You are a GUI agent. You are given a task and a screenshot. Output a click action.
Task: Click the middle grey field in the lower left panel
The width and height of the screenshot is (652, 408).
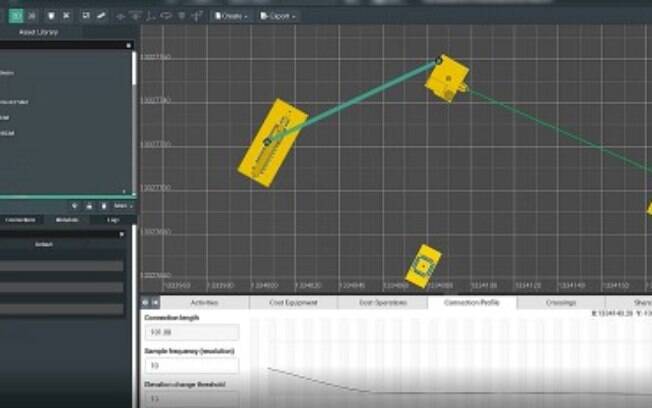62,287
